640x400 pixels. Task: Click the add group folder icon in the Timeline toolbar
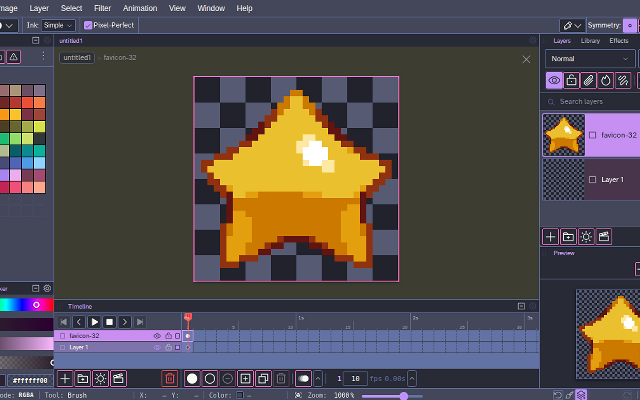pyautogui.click(x=82, y=379)
